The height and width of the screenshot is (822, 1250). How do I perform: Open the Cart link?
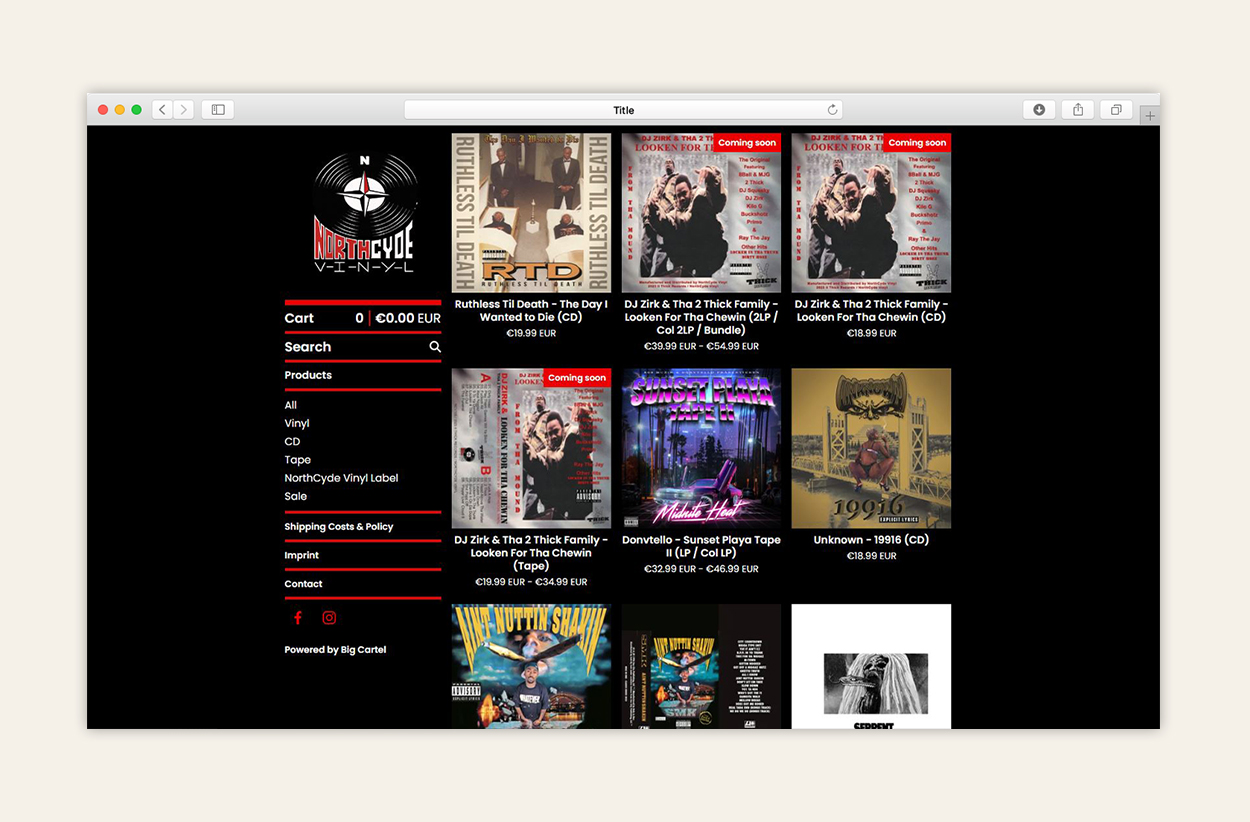coord(299,318)
